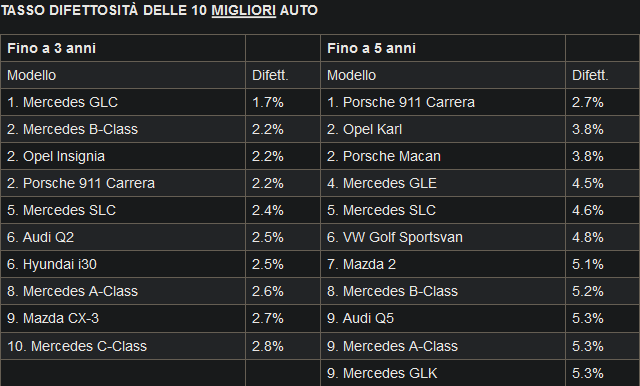Image resolution: width=640 pixels, height=386 pixels.
Task: Click the Porsche Macan entry
Action: (x=443, y=156)
